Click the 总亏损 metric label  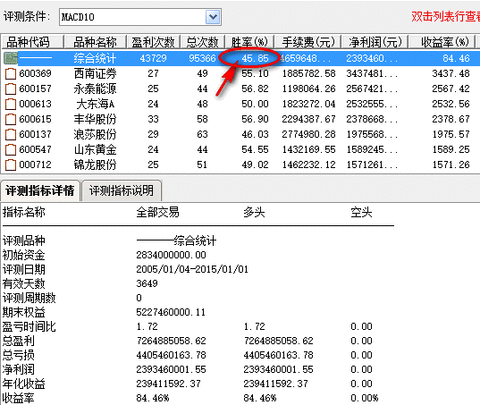(x=18, y=355)
